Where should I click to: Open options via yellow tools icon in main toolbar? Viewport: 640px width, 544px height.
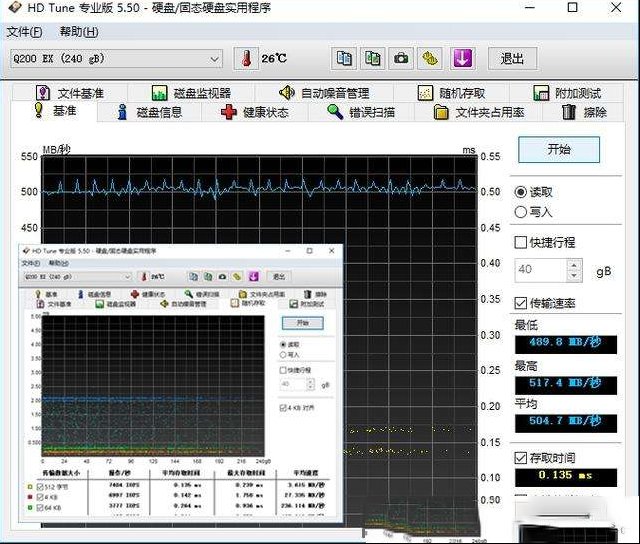[x=429, y=58]
